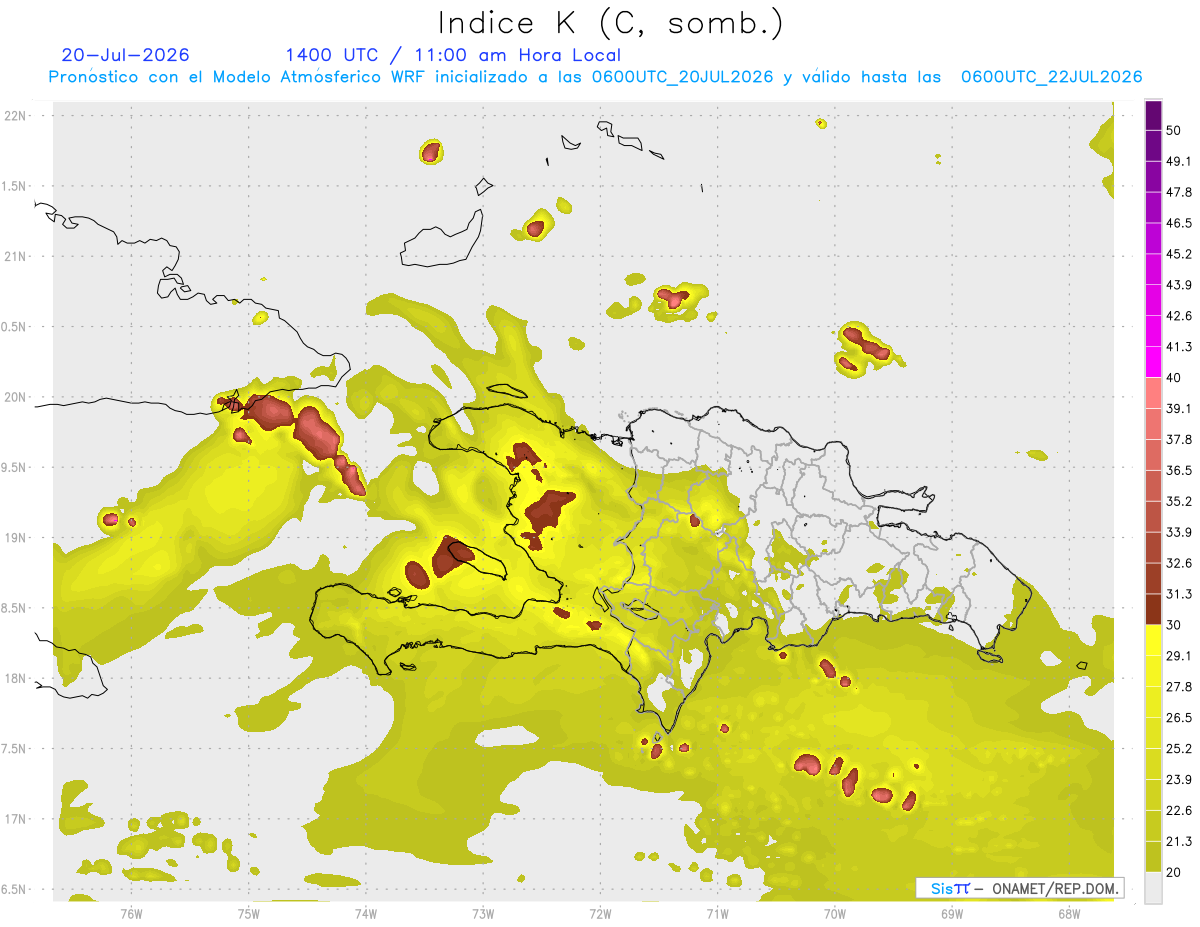The height and width of the screenshot is (927, 1200).
Task: Click the 'Indice K (C, somb.)' title
Action: (x=610, y=23)
